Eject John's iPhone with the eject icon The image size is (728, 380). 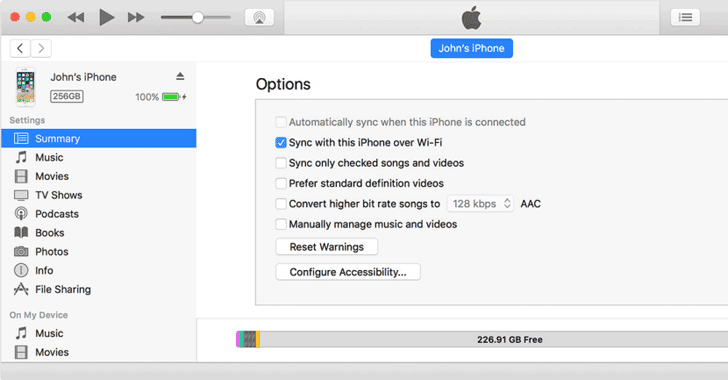180,76
